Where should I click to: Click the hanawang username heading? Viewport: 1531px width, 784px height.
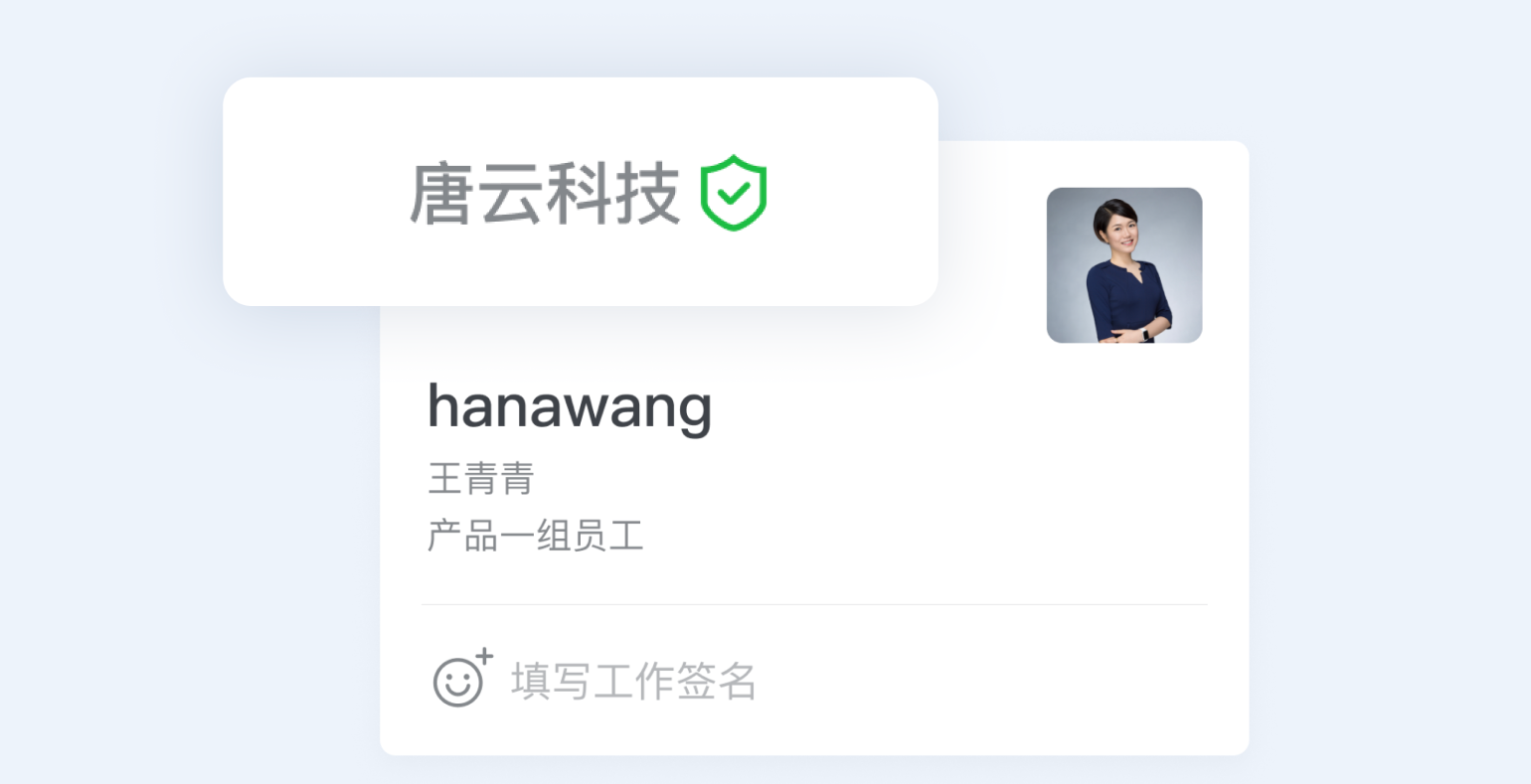coord(570,406)
